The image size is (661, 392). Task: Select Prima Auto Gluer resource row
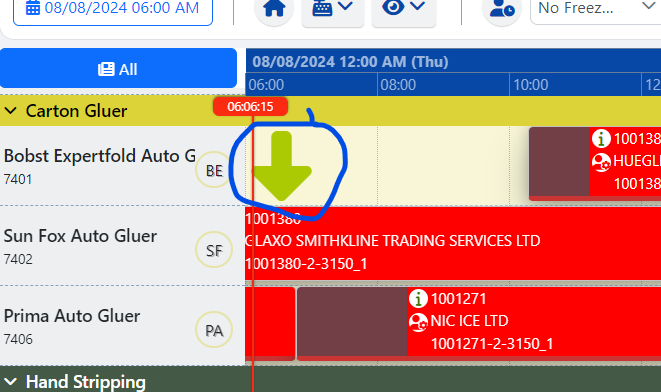[122, 325]
